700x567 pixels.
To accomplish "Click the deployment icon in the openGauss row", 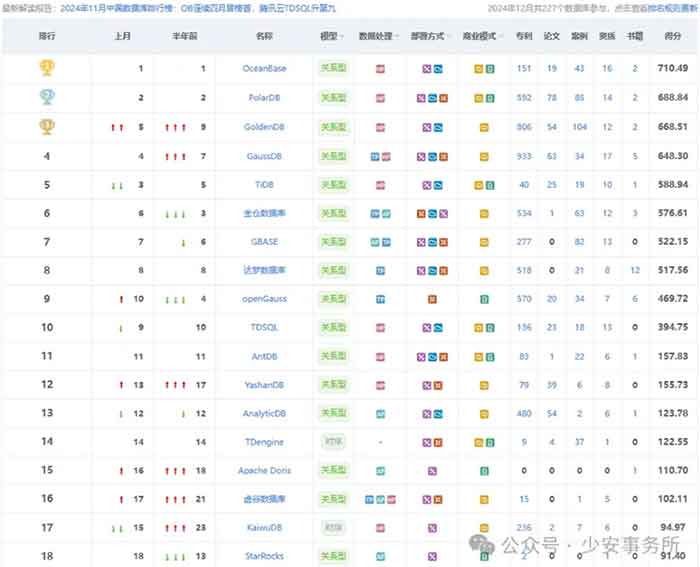I will [x=432, y=299].
